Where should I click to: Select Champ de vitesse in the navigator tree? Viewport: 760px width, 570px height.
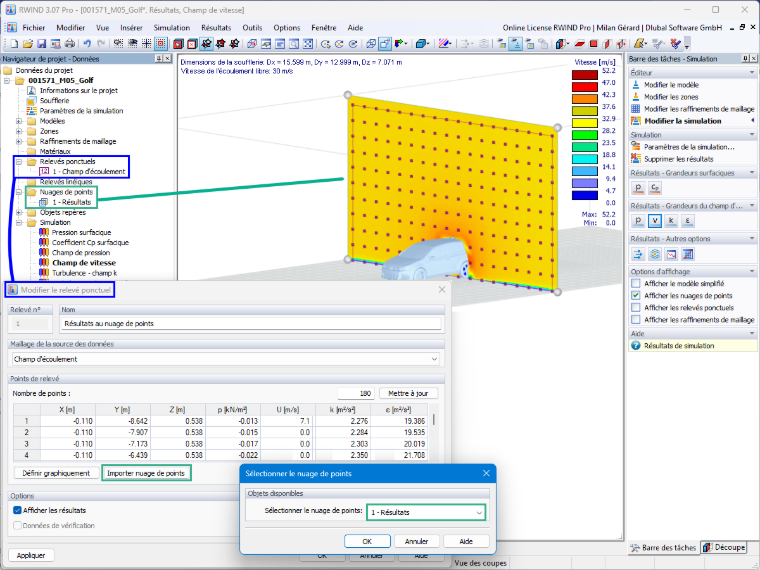[84, 263]
